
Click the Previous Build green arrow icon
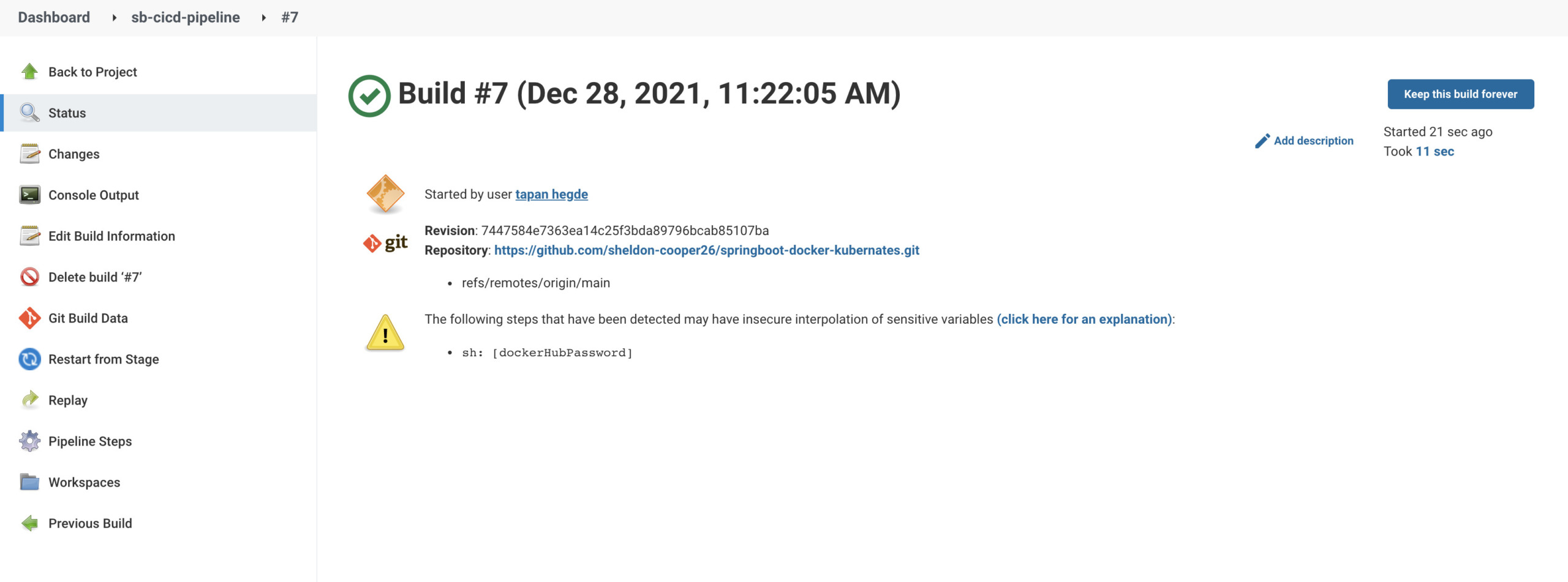point(29,523)
